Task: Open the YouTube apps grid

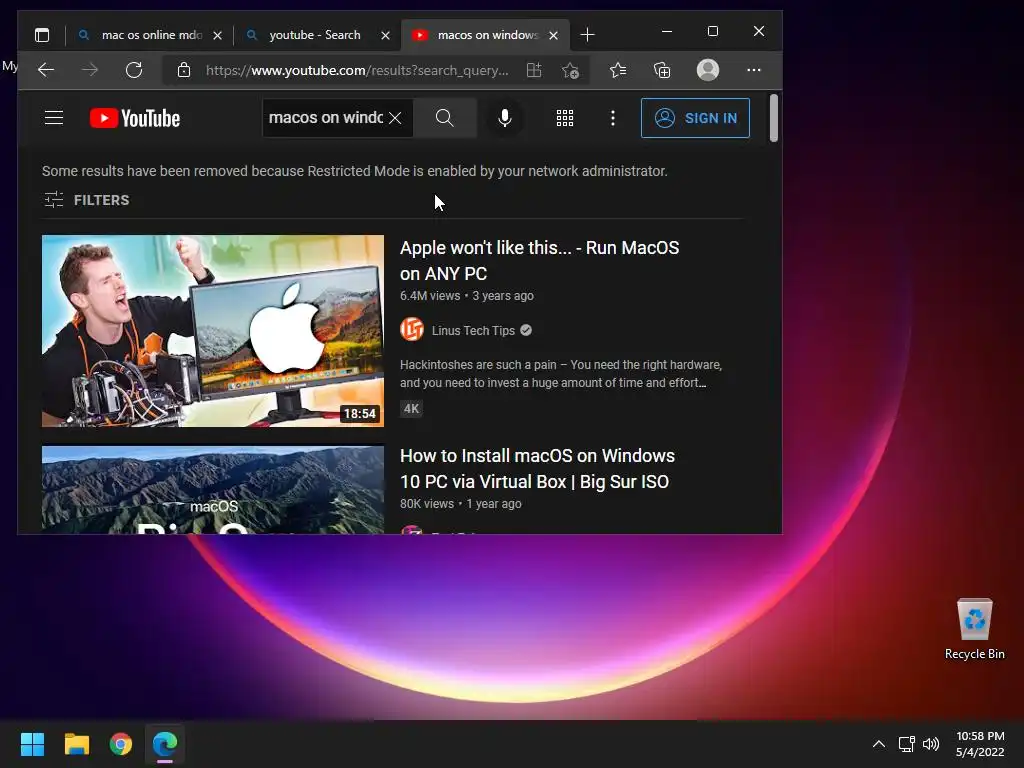Action: tap(565, 118)
